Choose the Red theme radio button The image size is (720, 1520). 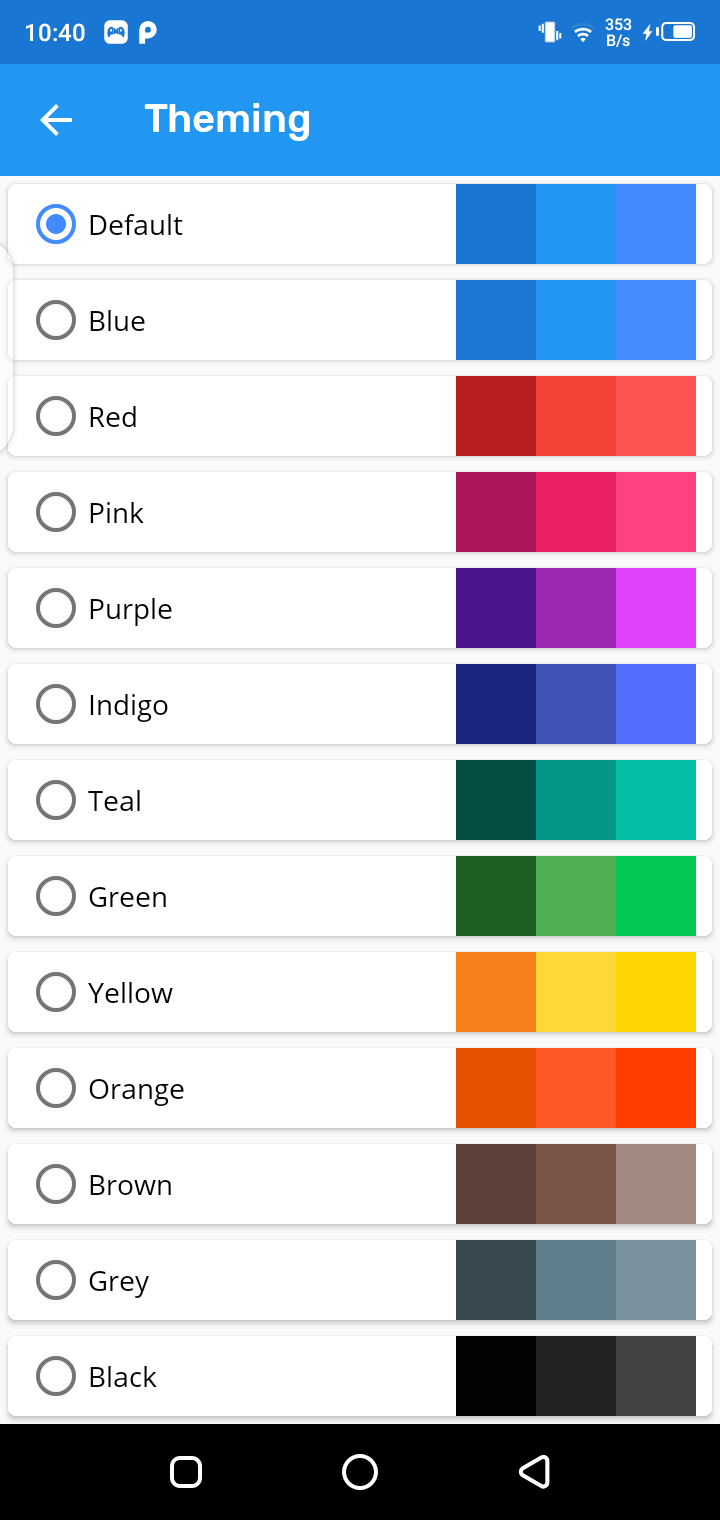point(56,417)
